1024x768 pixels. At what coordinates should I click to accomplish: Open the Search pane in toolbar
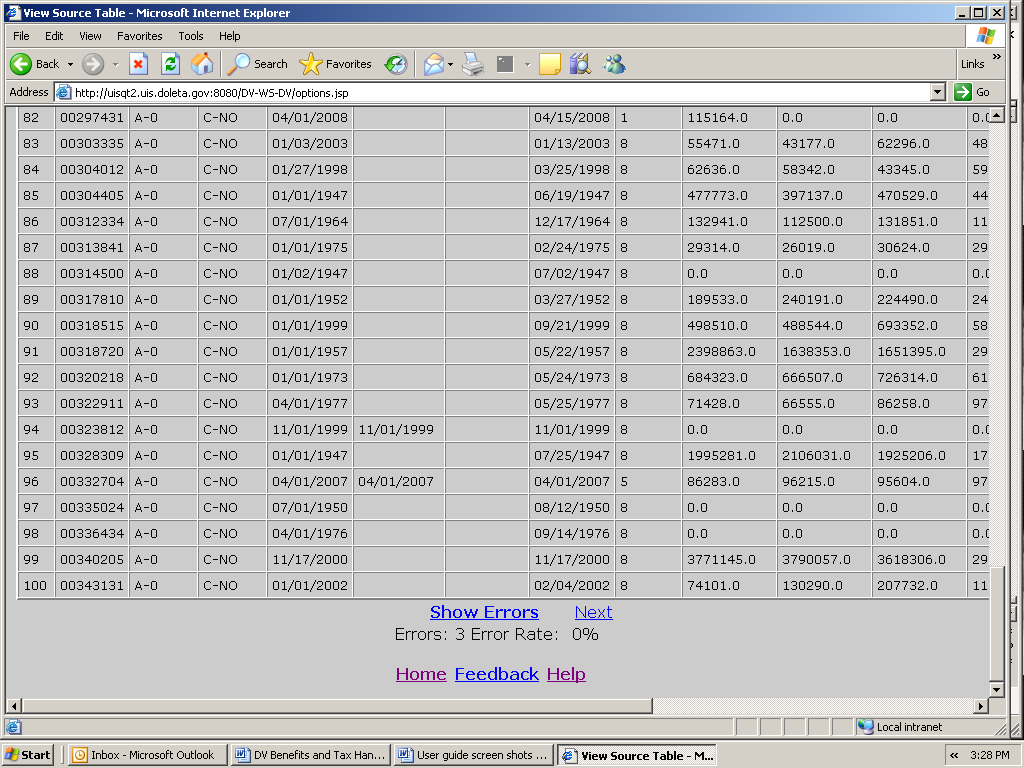tap(258, 64)
